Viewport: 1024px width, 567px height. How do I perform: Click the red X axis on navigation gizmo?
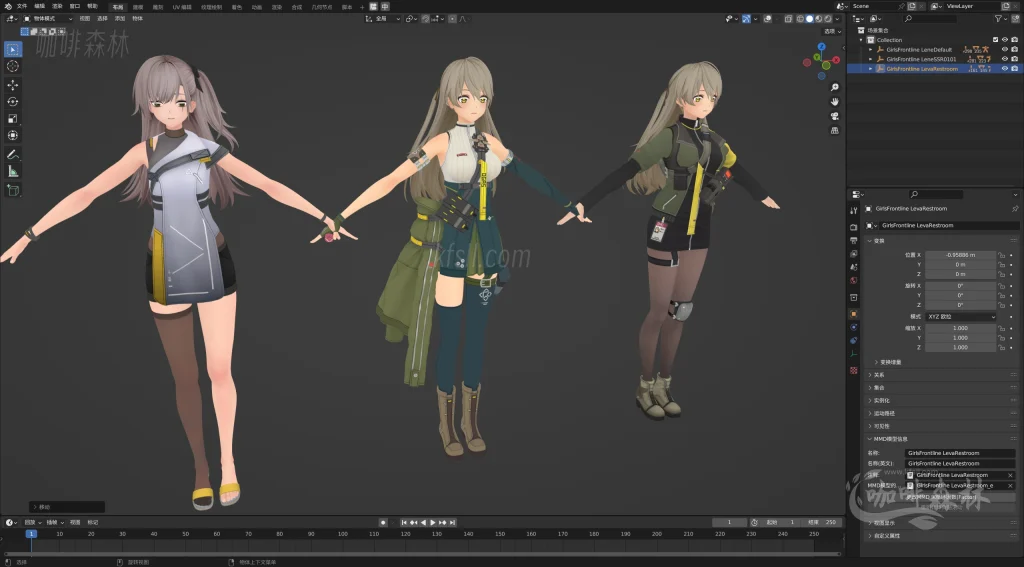[x=836, y=59]
